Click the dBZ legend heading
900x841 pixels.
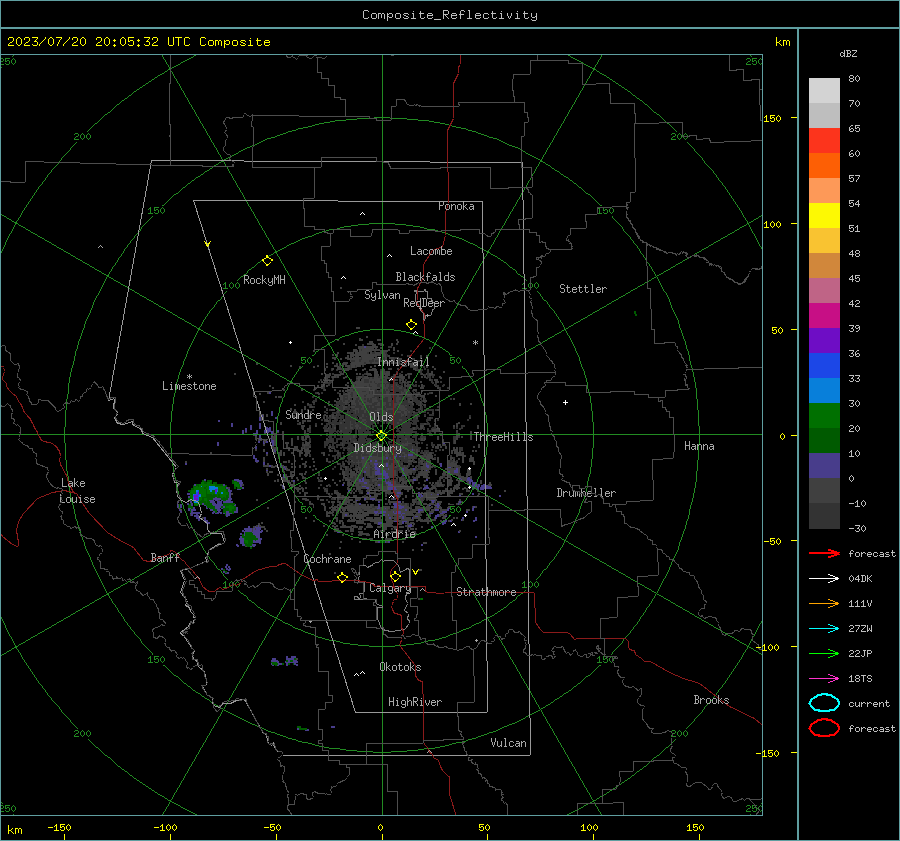[x=848, y=53]
